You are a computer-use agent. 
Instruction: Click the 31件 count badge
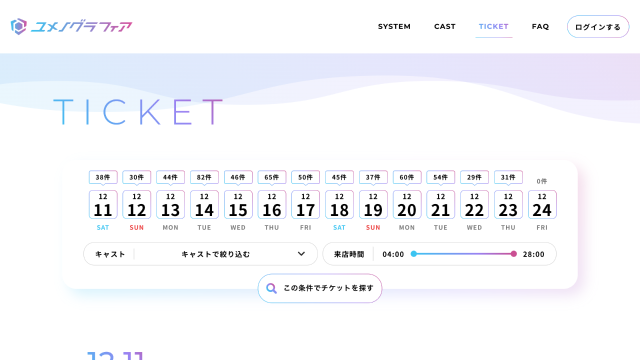tap(508, 177)
